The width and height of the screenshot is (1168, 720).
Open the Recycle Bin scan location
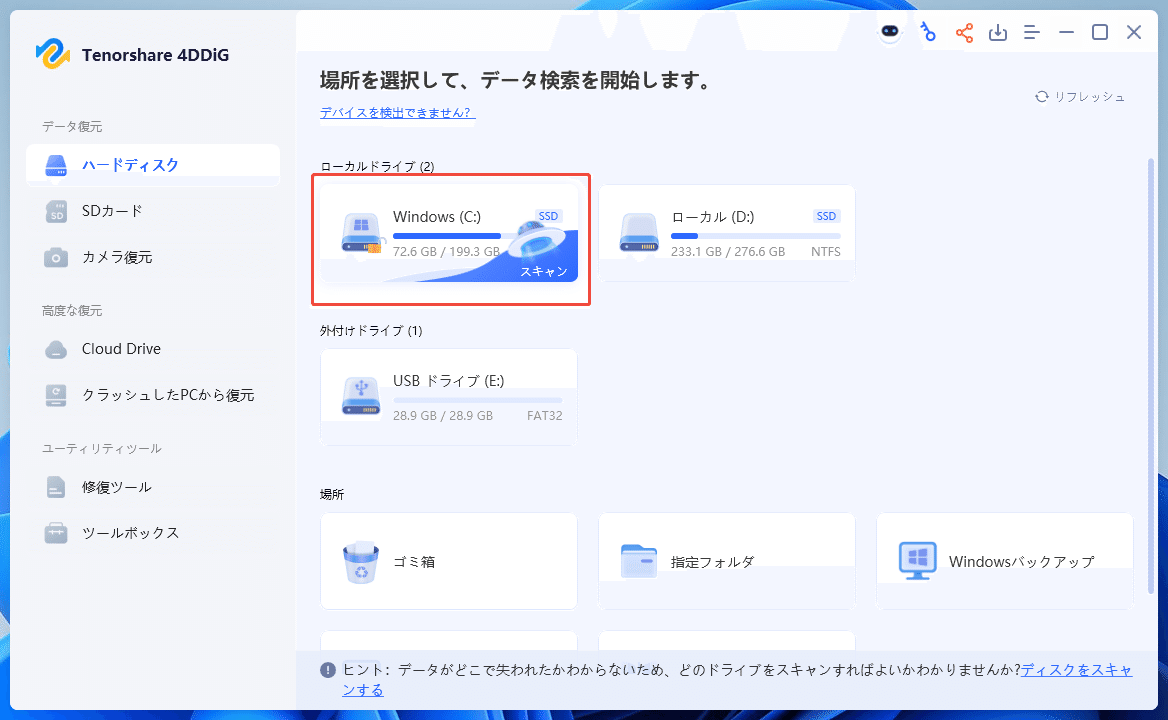coord(448,561)
